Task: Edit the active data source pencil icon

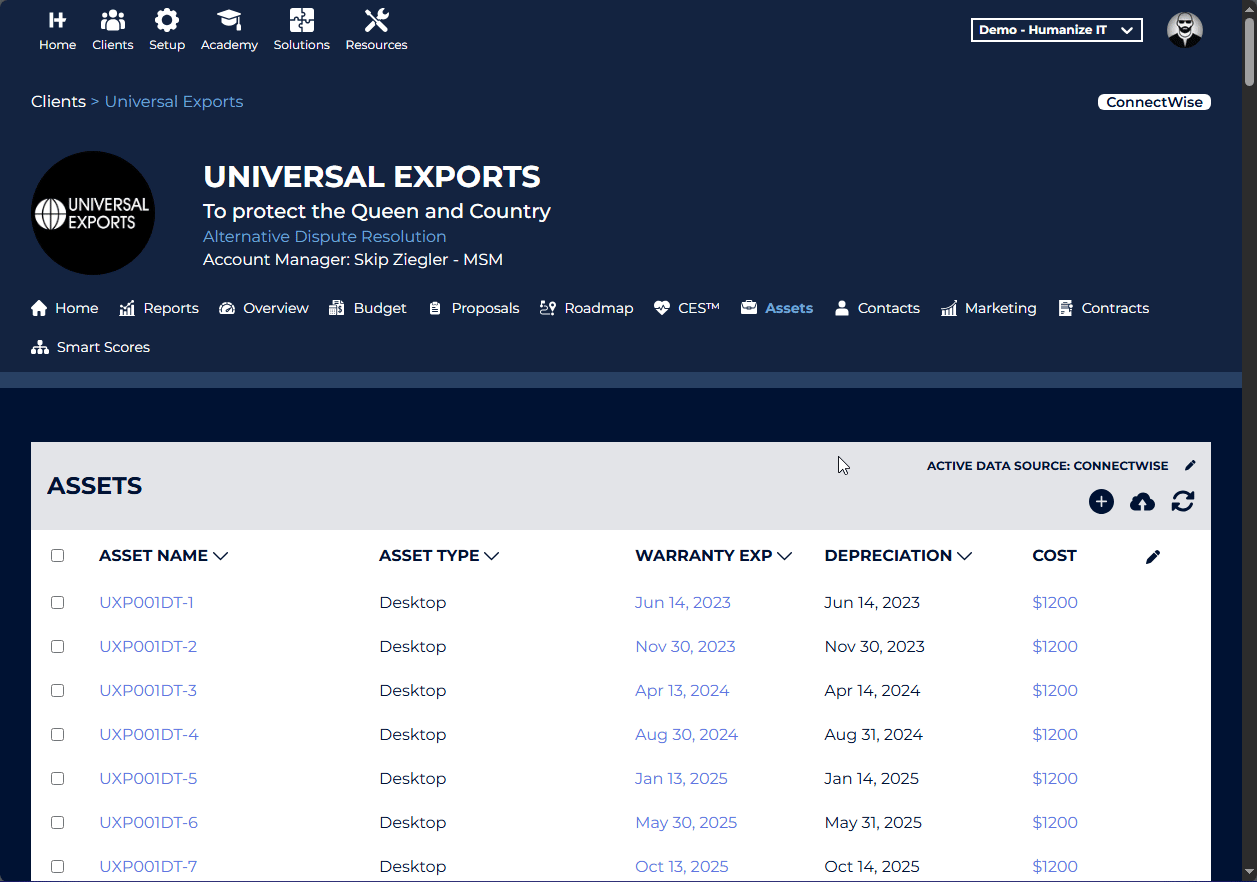Action: (1190, 464)
